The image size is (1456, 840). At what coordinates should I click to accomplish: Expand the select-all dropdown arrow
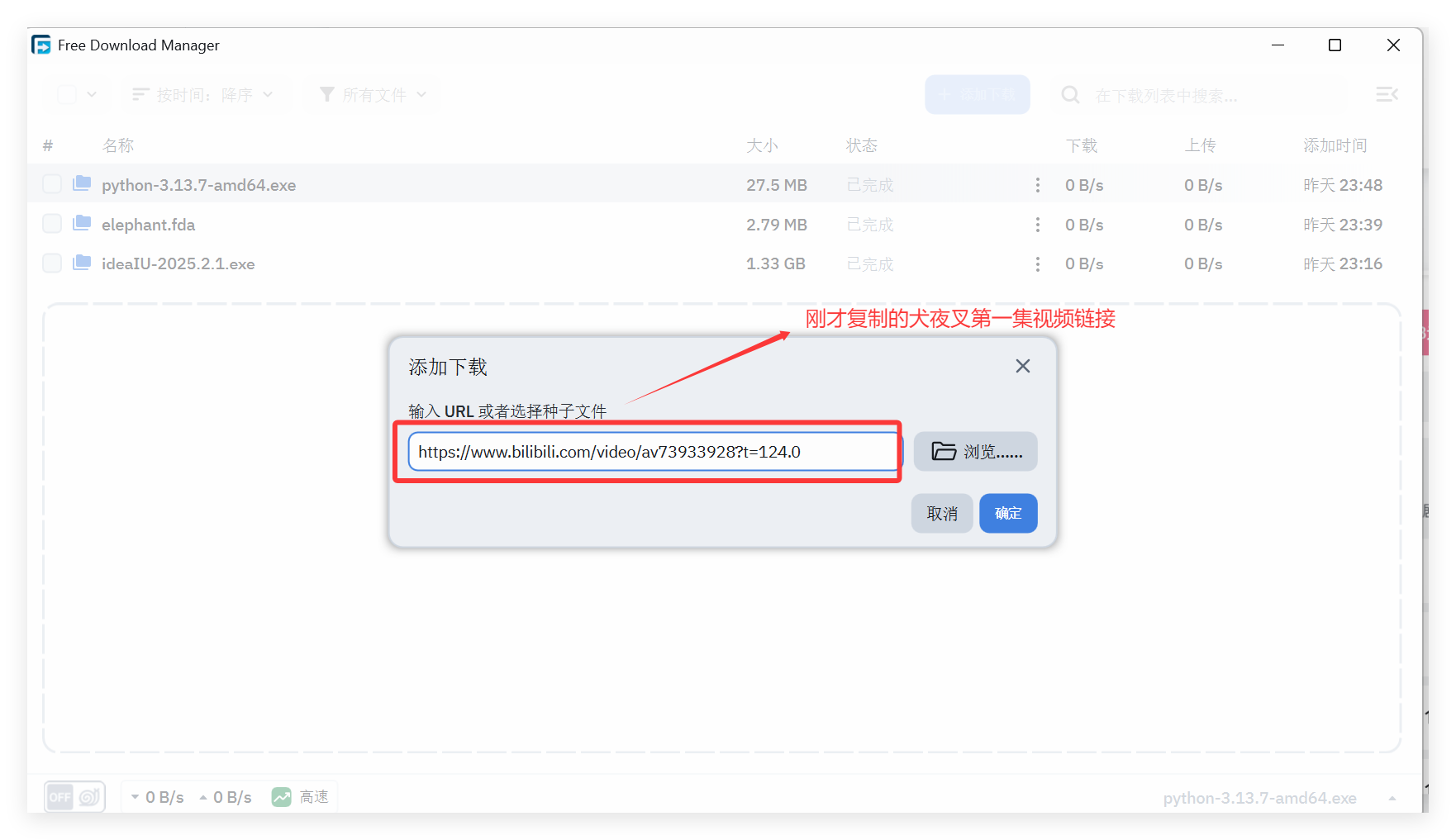(x=92, y=95)
